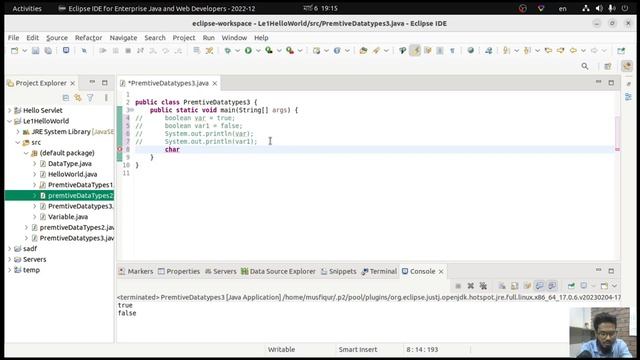
Task: Toggle Scroll Lock in Console
Action: 515,286
